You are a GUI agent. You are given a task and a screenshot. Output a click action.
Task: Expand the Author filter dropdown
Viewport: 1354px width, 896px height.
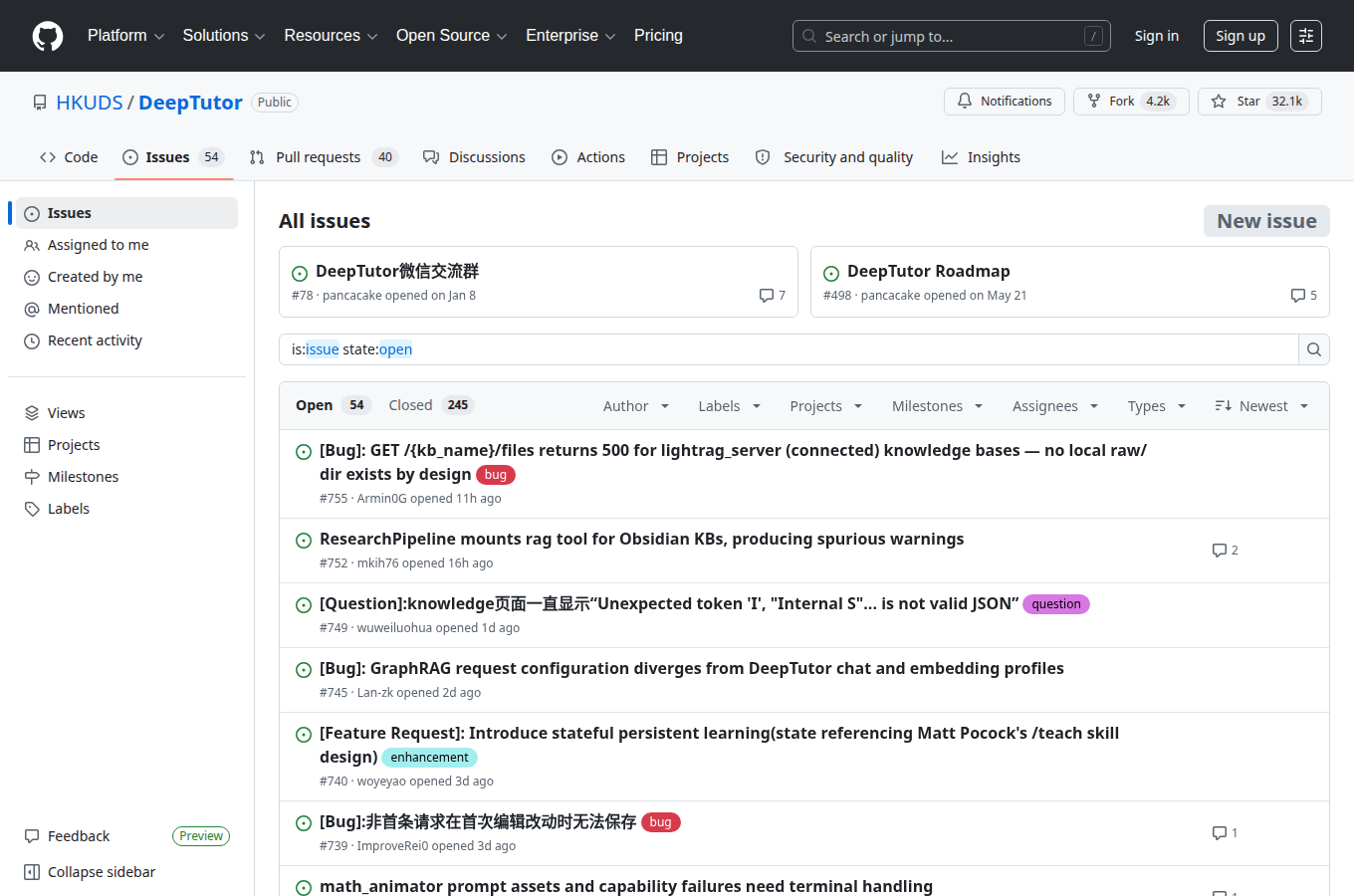tap(636, 406)
